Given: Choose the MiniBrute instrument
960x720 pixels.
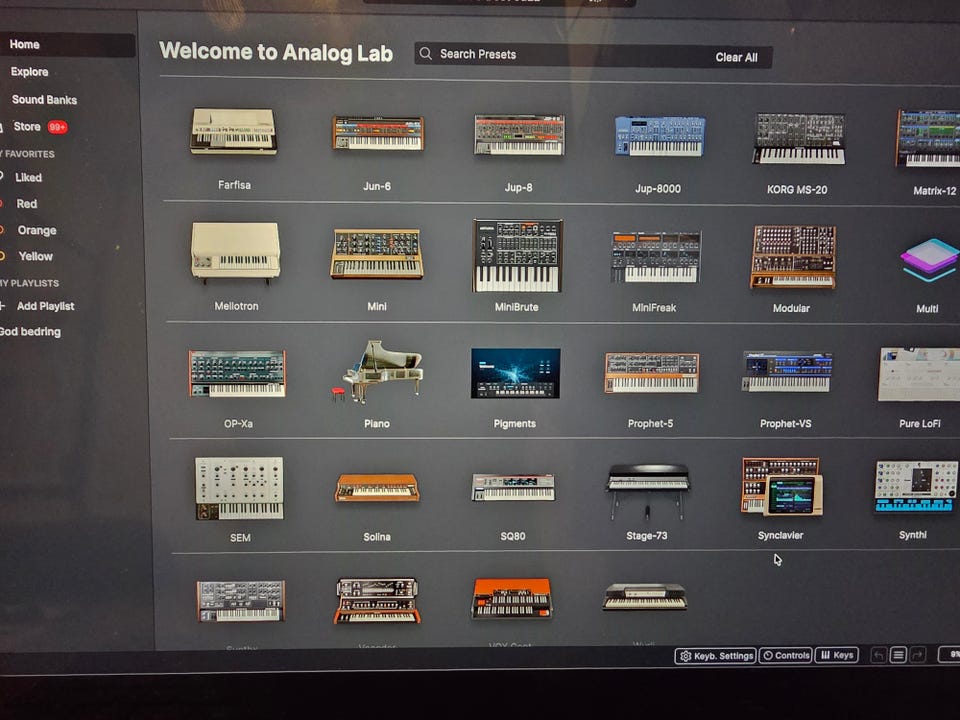Looking at the screenshot, I should pos(517,255).
